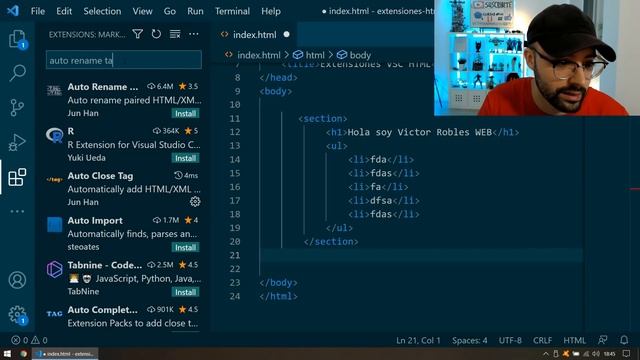Open the feedback icon in status bar

pyautogui.click(x=602, y=340)
